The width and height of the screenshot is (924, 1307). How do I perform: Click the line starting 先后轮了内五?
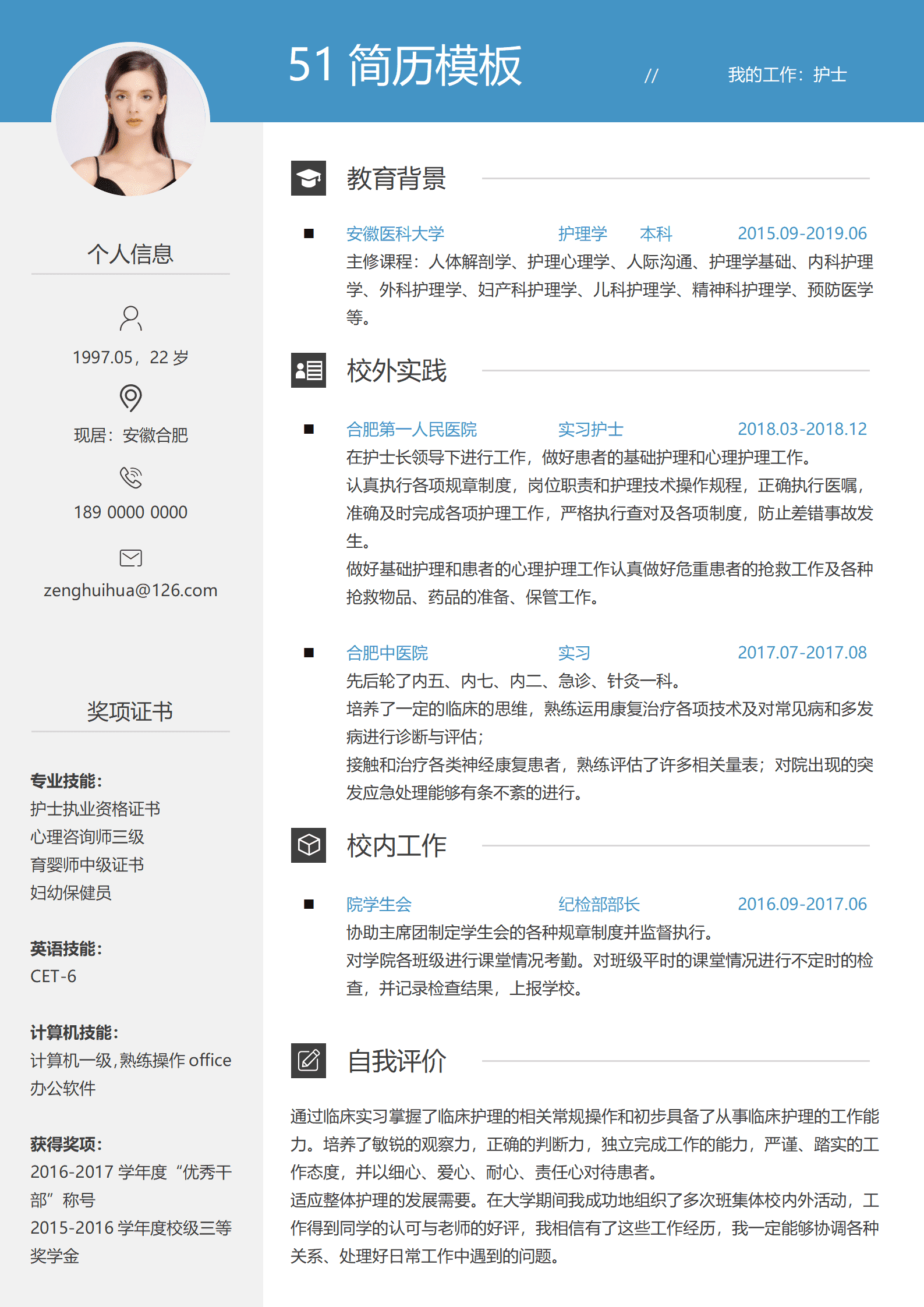click(x=514, y=681)
